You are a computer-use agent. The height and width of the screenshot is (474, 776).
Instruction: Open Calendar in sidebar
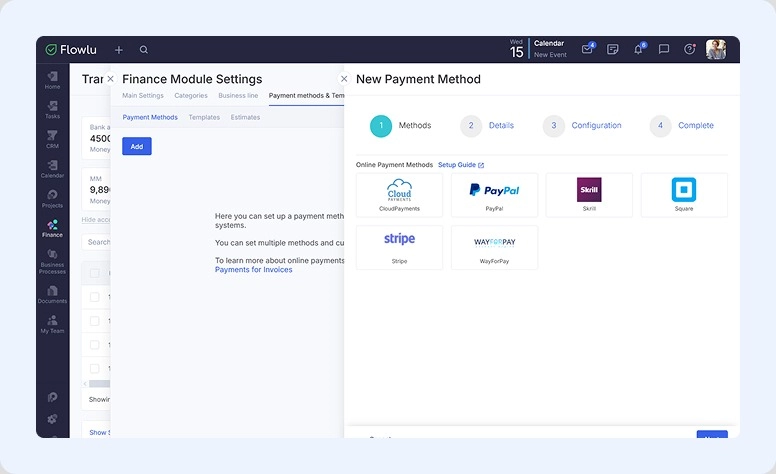click(x=52, y=169)
